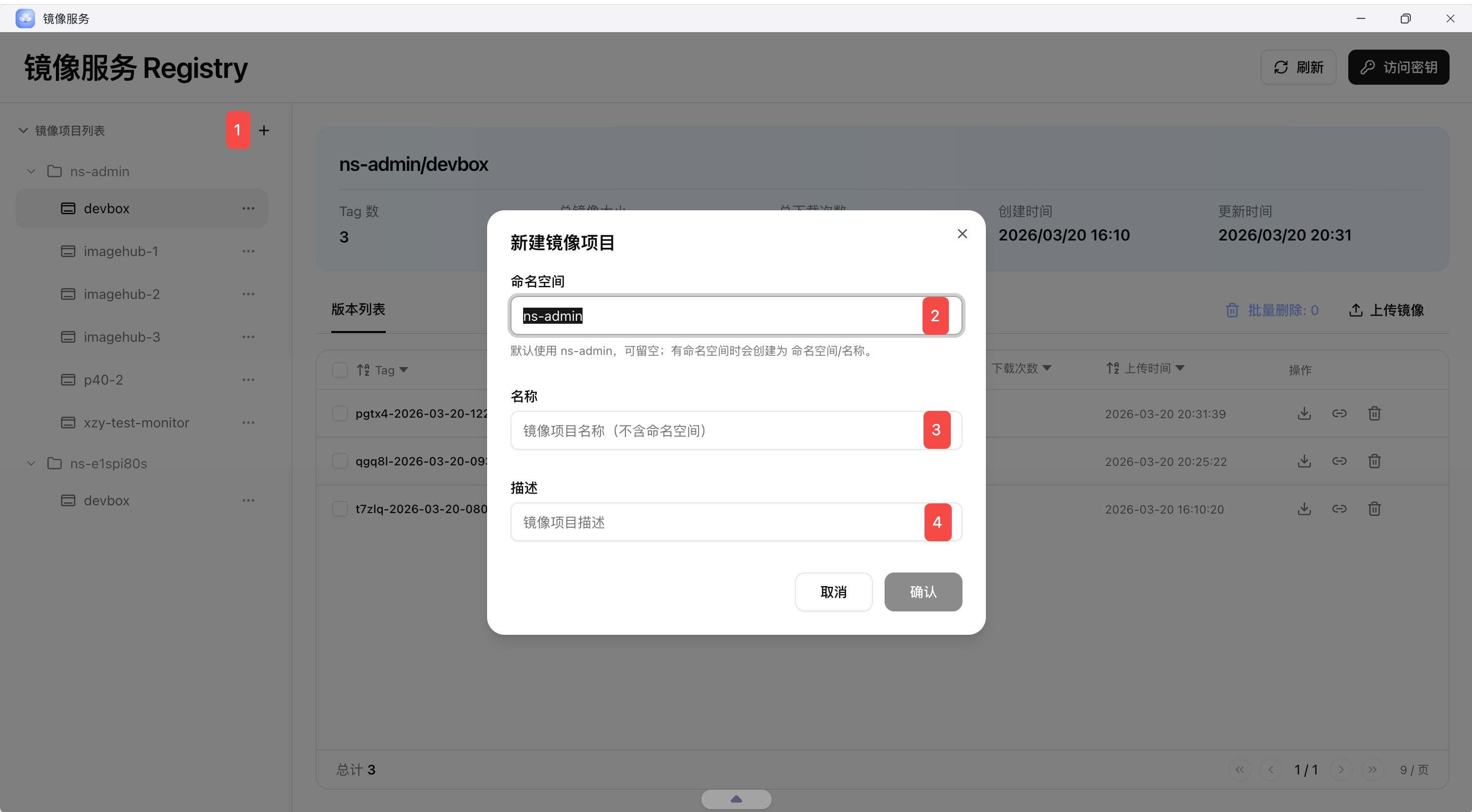Image resolution: width=1472 pixels, height=812 pixels.
Task: Collapse the ns-admin folder chevron
Action: point(32,171)
